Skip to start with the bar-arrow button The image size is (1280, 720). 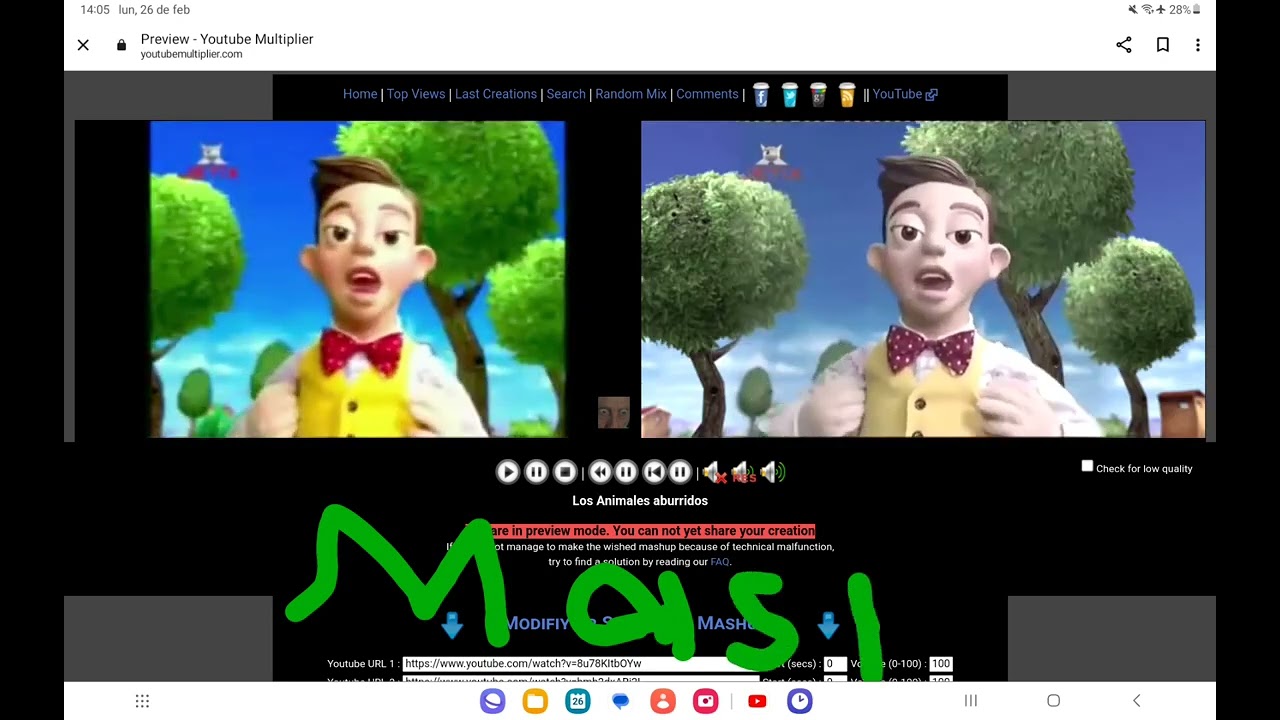click(x=654, y=472)
